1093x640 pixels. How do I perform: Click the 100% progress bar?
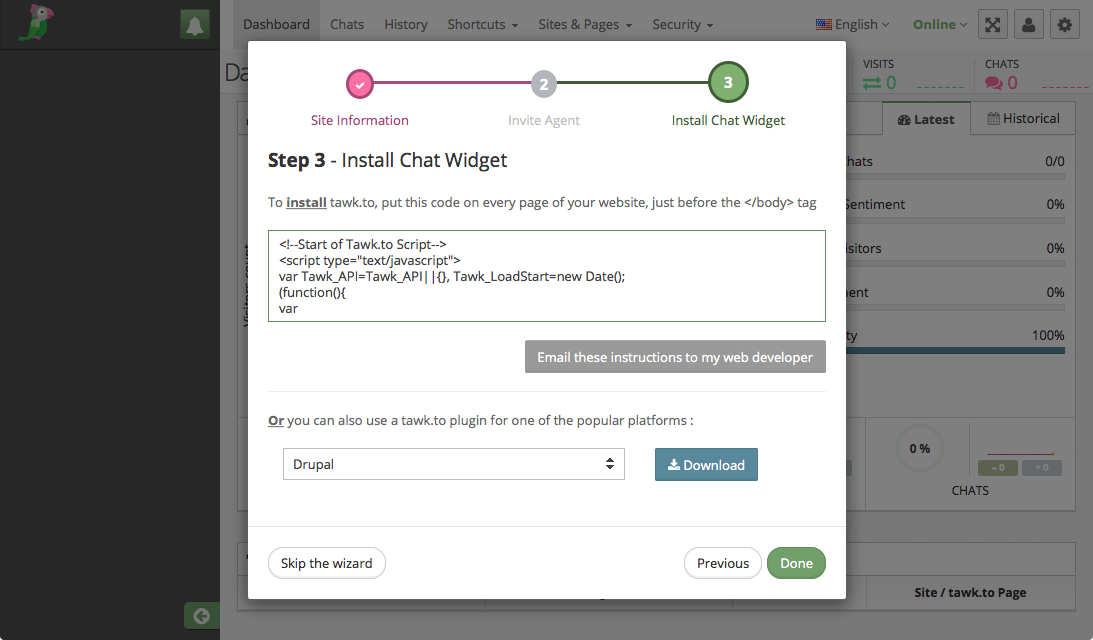pyautogui.click(x=955, y=351)
